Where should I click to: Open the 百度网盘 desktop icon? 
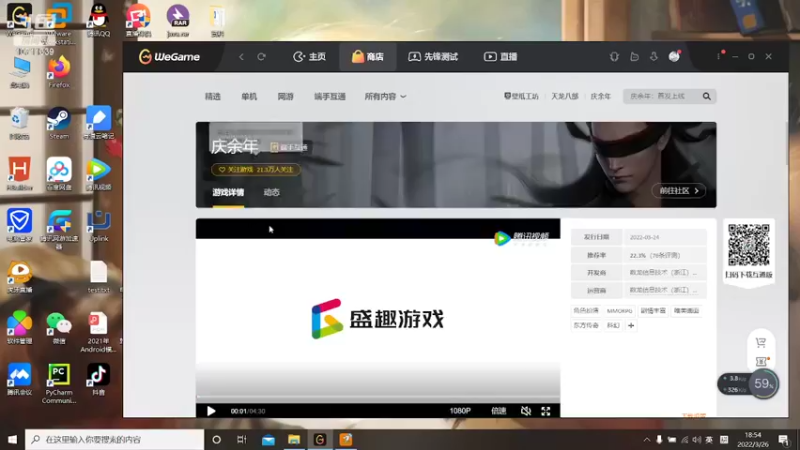[x=59, y=174]
